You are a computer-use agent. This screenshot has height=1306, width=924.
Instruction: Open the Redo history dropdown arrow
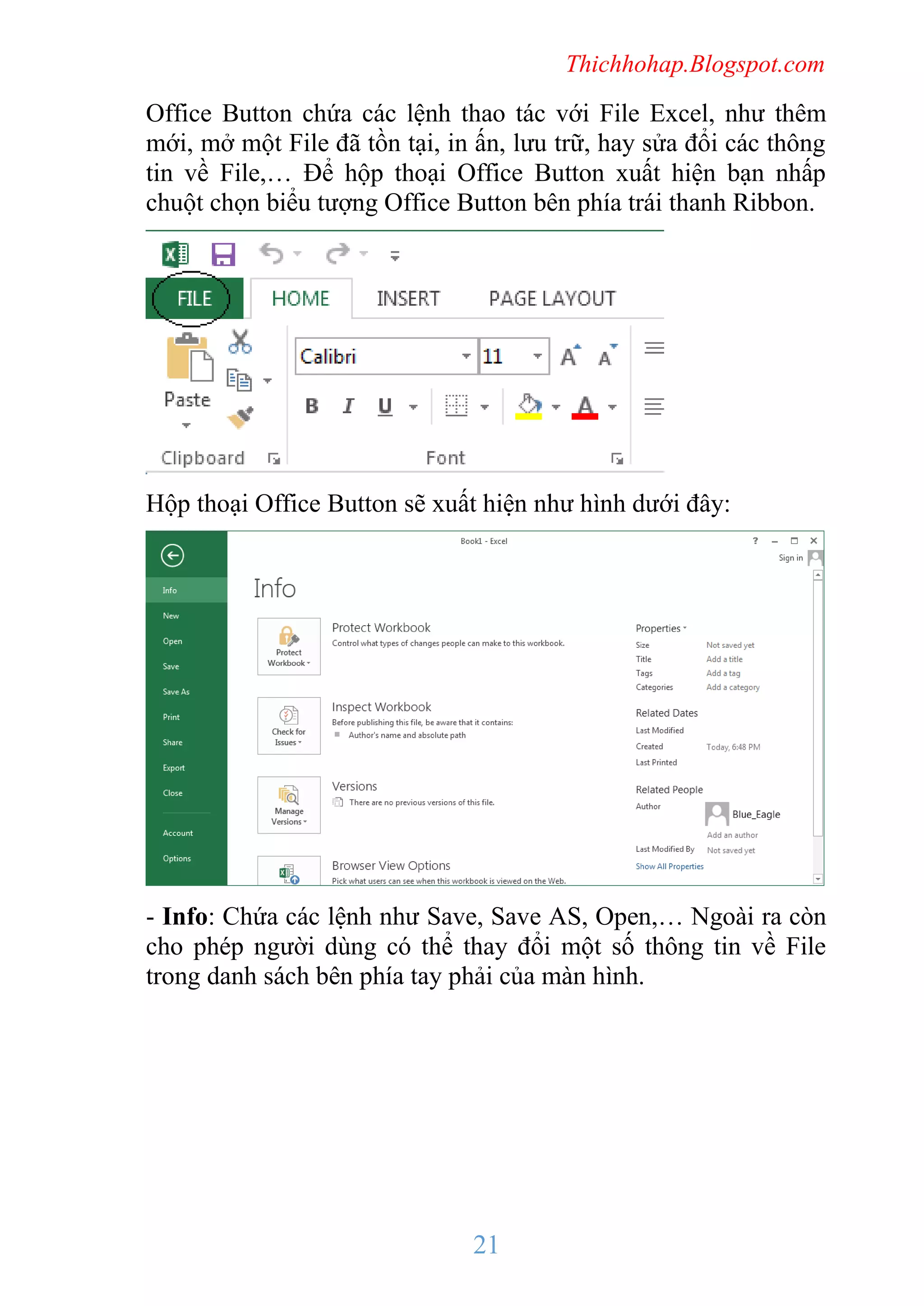[x=364, y=253]
